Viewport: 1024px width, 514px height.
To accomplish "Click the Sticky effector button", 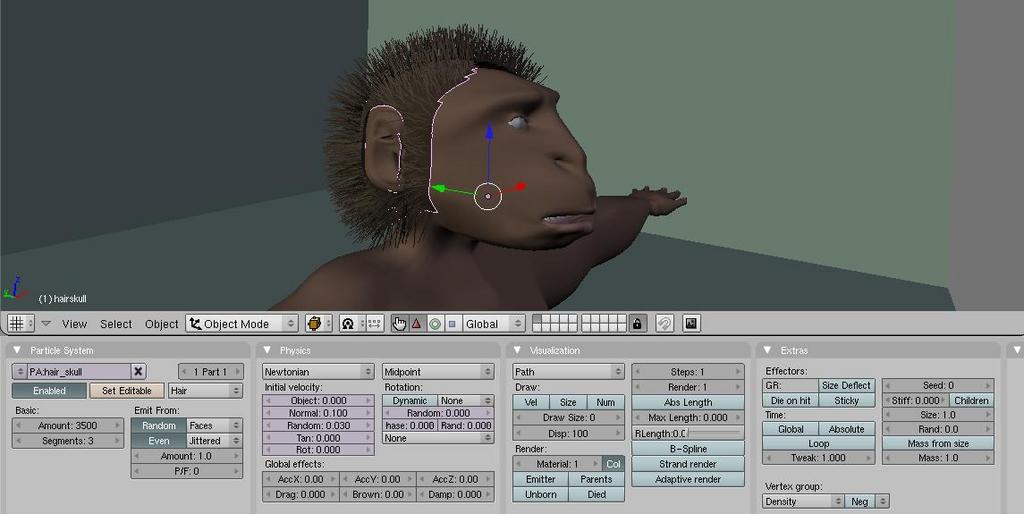I will 846,400.
